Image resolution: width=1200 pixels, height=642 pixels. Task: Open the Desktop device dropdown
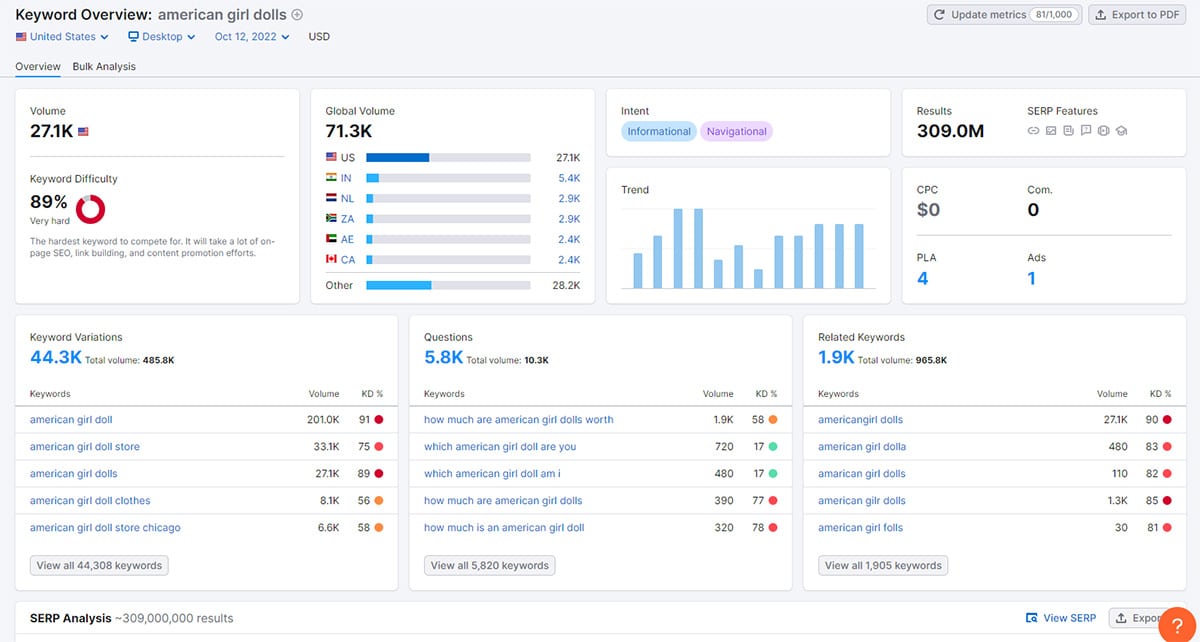point(159,37)
